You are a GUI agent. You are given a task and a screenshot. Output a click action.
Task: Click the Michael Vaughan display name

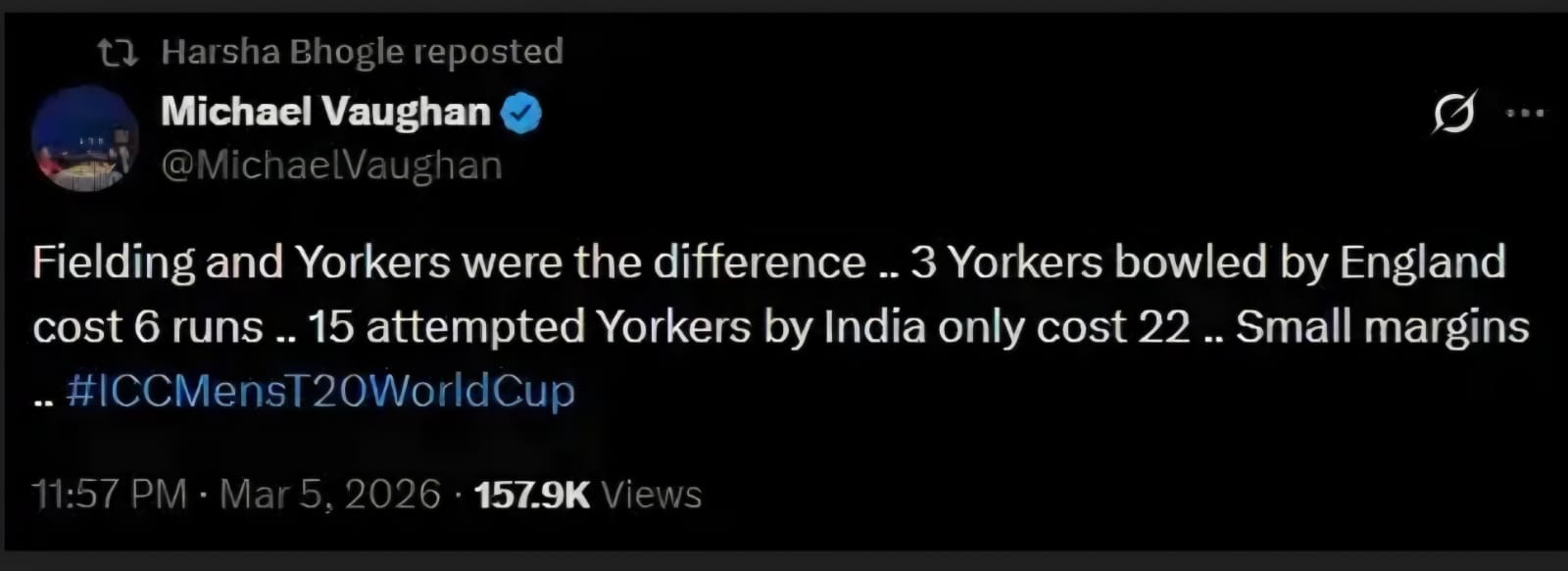point(325,112)
